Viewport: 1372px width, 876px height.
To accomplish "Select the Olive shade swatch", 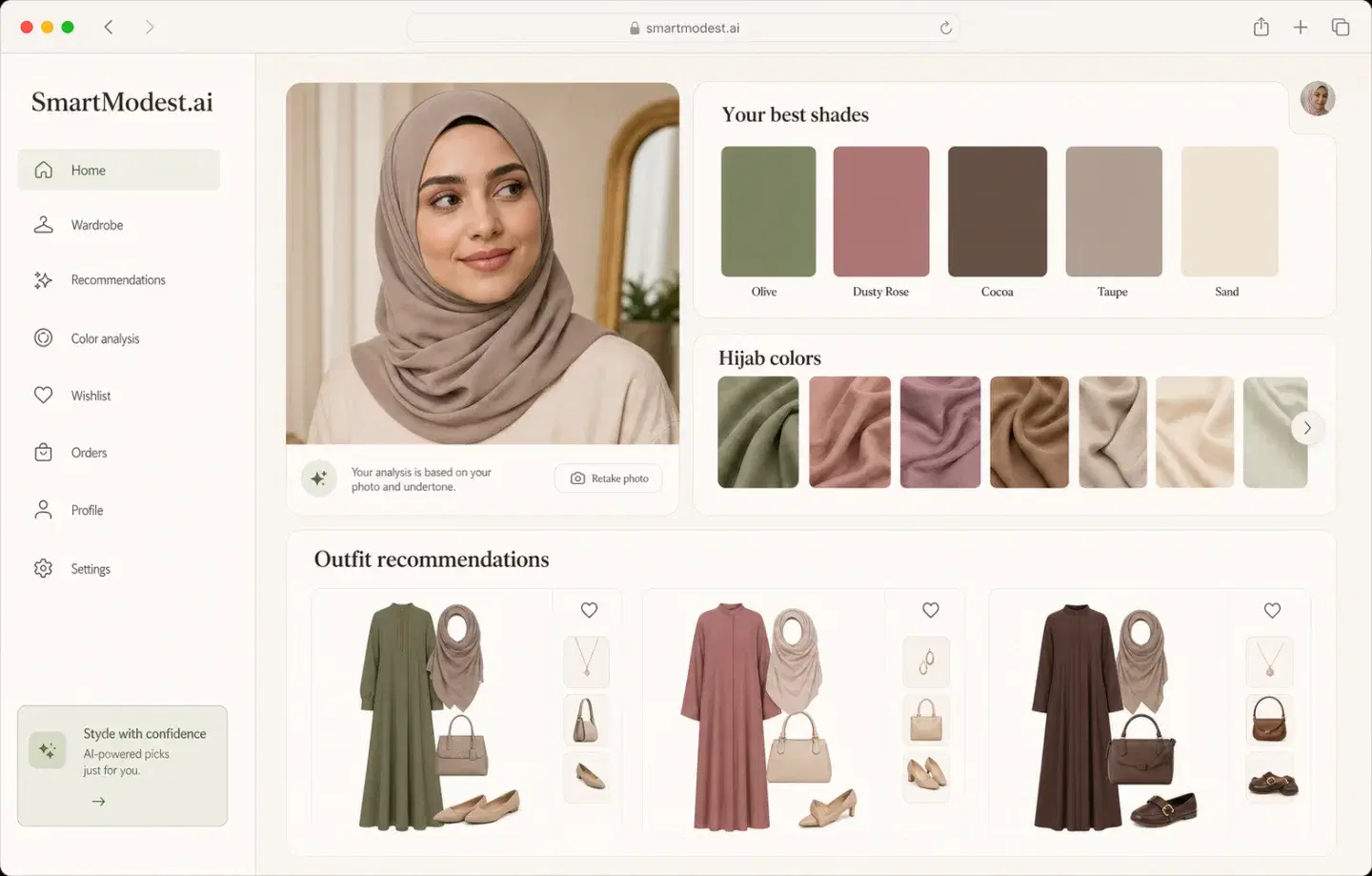I will pyautogui.click(x=769, y=212).
